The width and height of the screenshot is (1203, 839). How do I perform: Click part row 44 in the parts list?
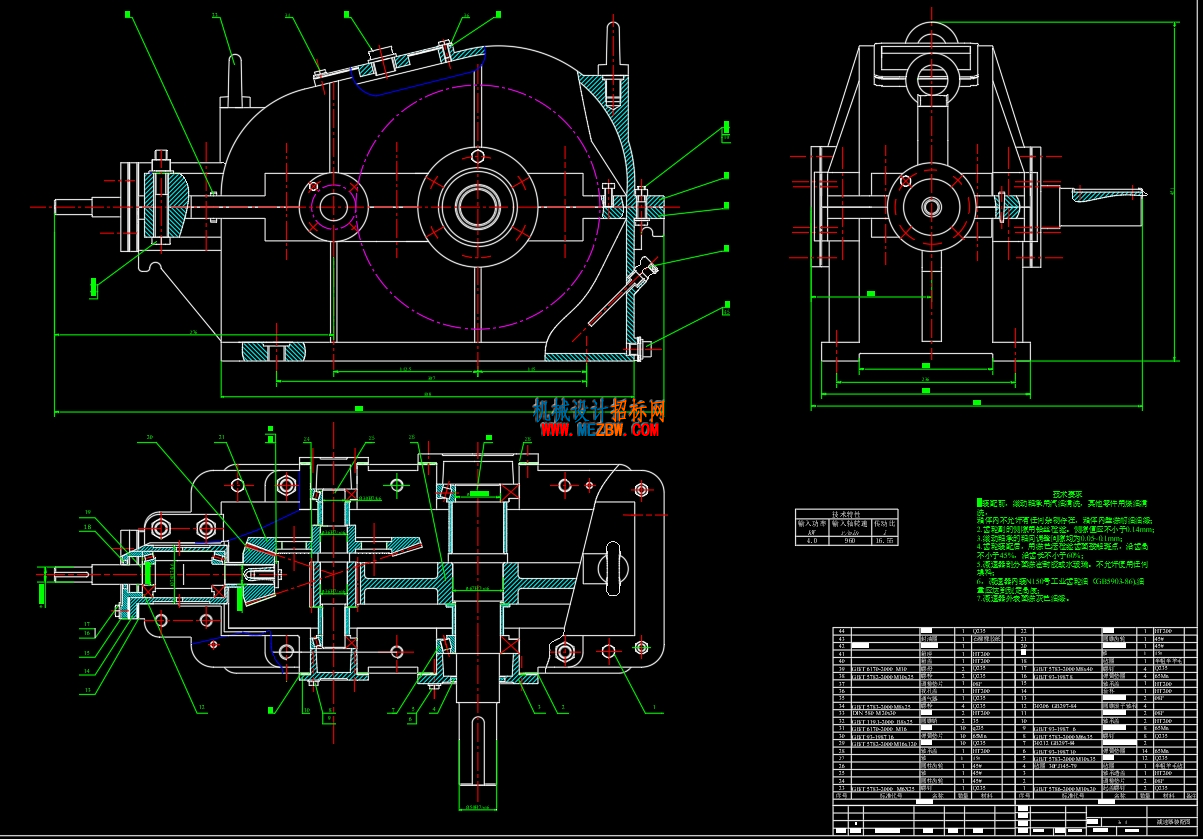[924, 632]
